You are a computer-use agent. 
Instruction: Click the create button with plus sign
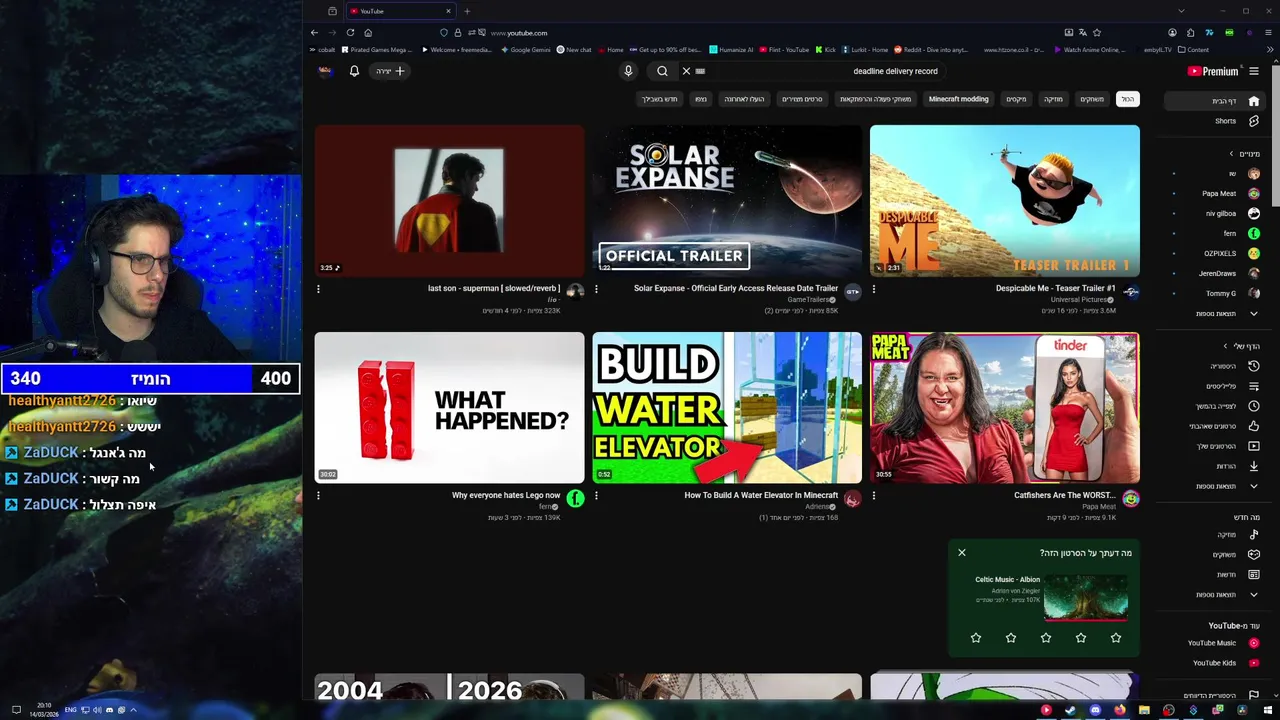[x=390, y=71]
